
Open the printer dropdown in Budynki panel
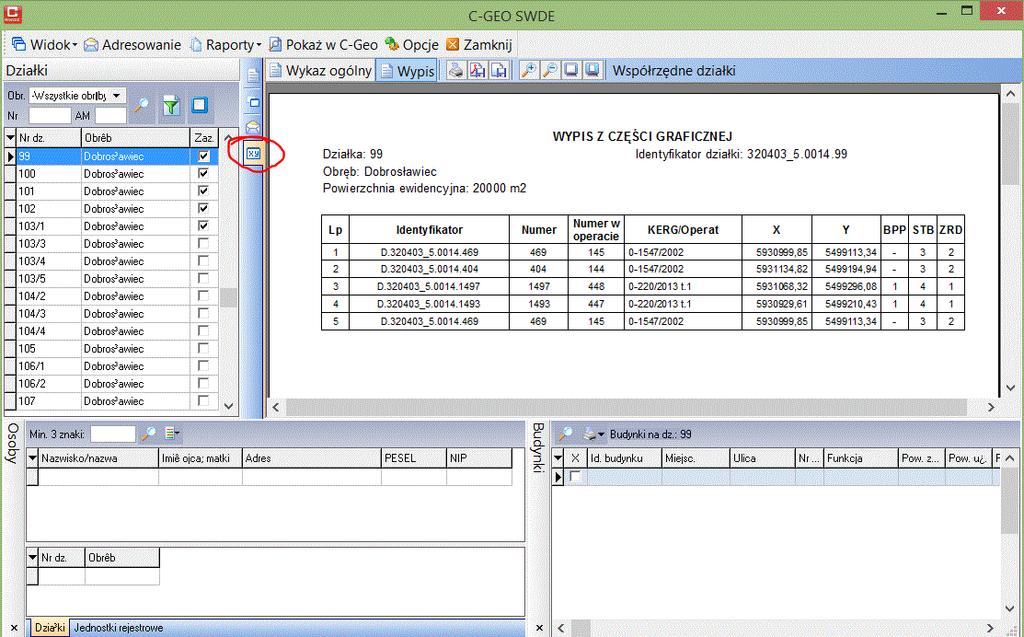click(x=594, y=434)
